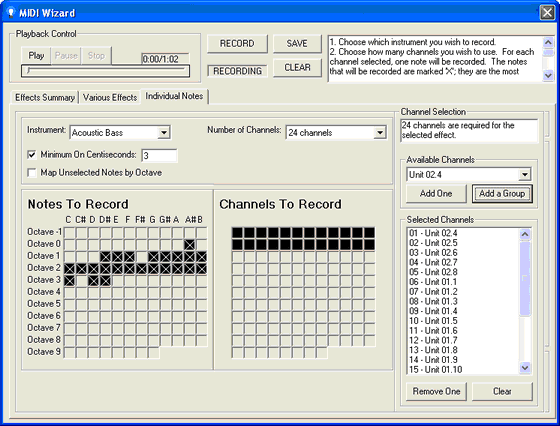Toggle the D# note cell in Octave 3
The image size is (560, 426).
click(x=105, y=280)
